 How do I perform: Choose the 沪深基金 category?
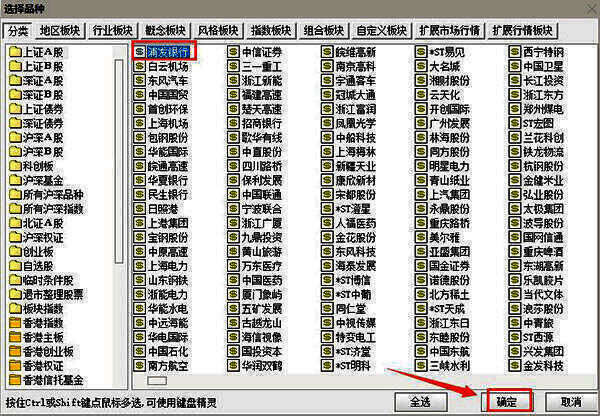[x=43, y=180]
